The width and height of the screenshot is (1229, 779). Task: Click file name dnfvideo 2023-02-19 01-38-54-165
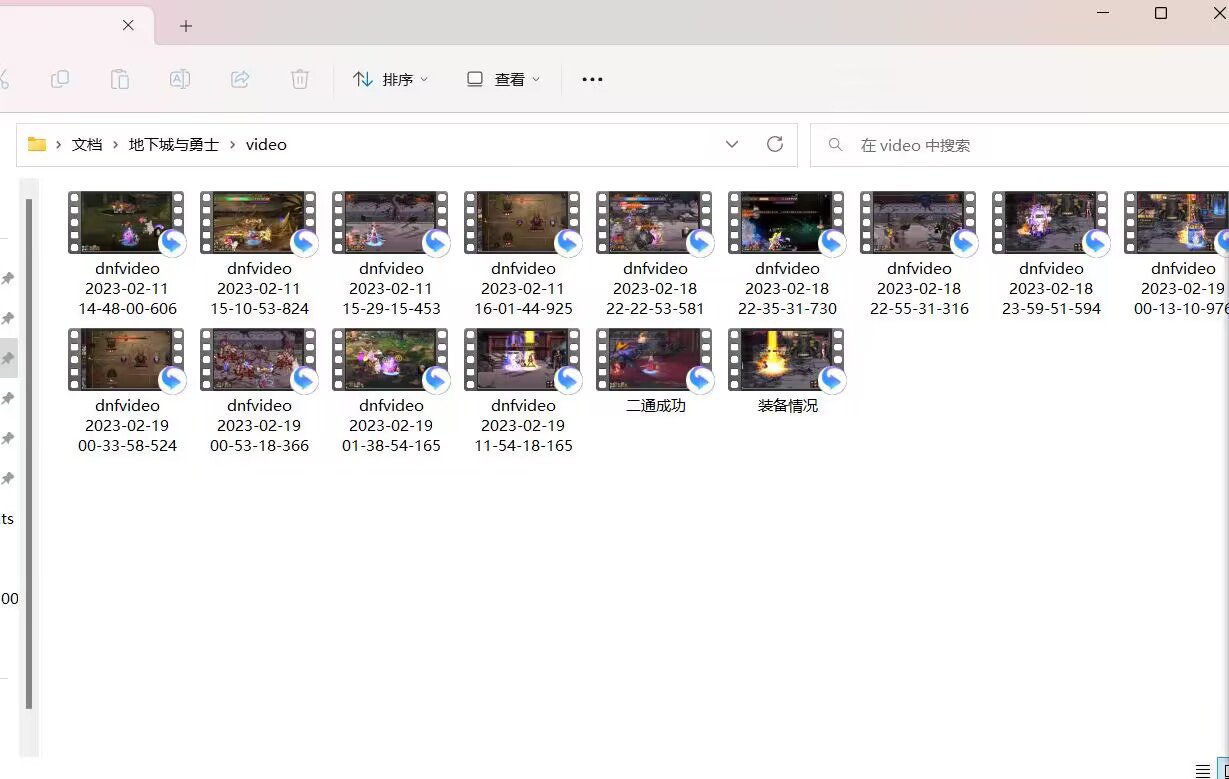(391, 425)
